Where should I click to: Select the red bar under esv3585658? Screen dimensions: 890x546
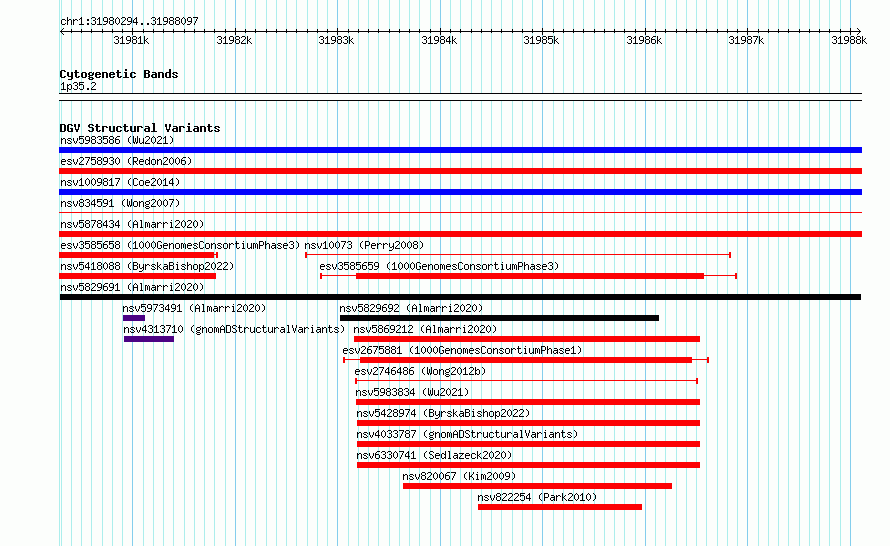[x=138, y=255]
